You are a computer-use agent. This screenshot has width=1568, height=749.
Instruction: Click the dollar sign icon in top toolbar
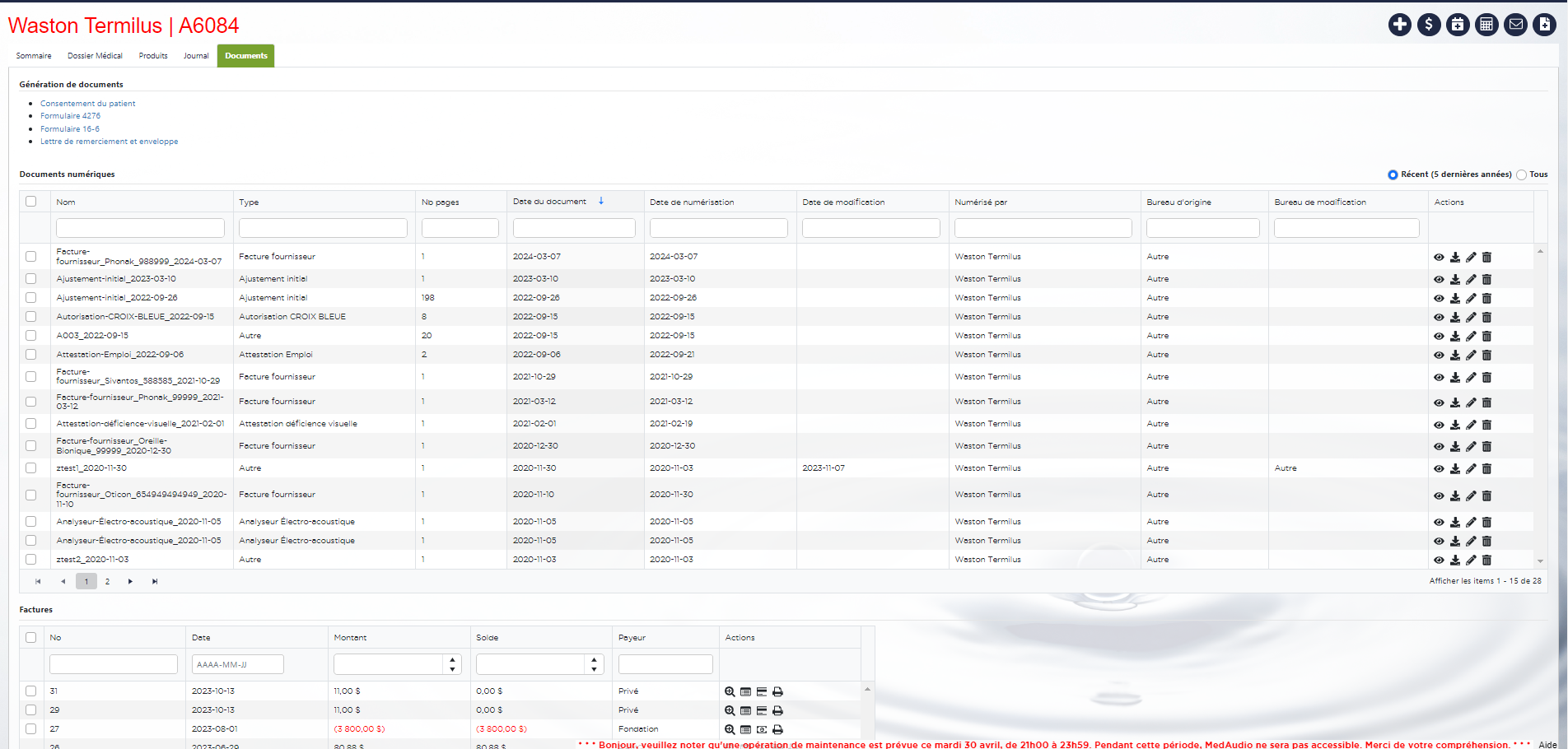[x=1429, y=25]
